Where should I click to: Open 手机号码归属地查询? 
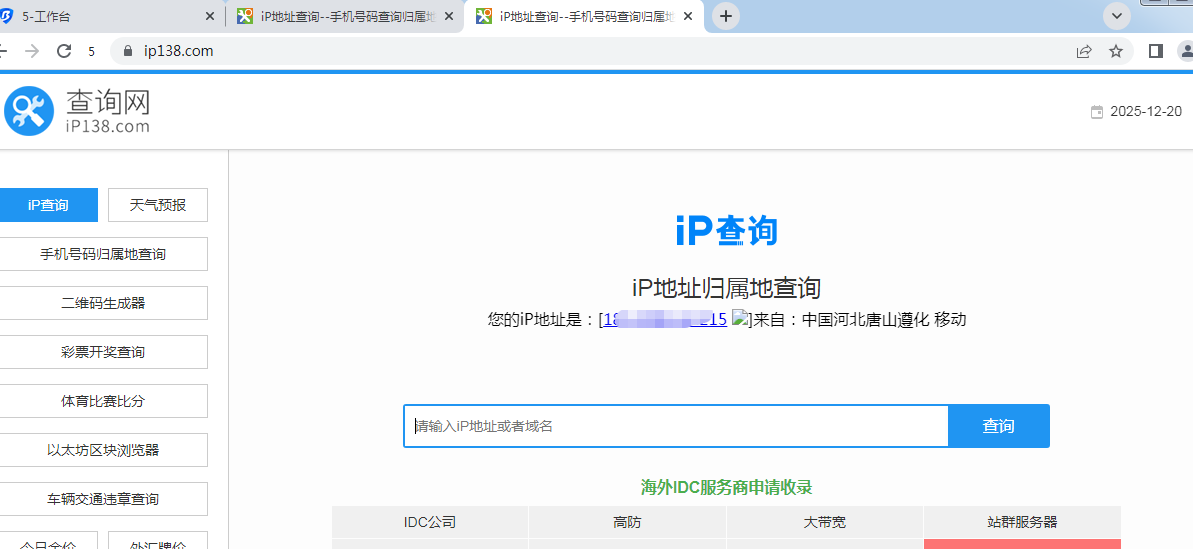point(103,254)
